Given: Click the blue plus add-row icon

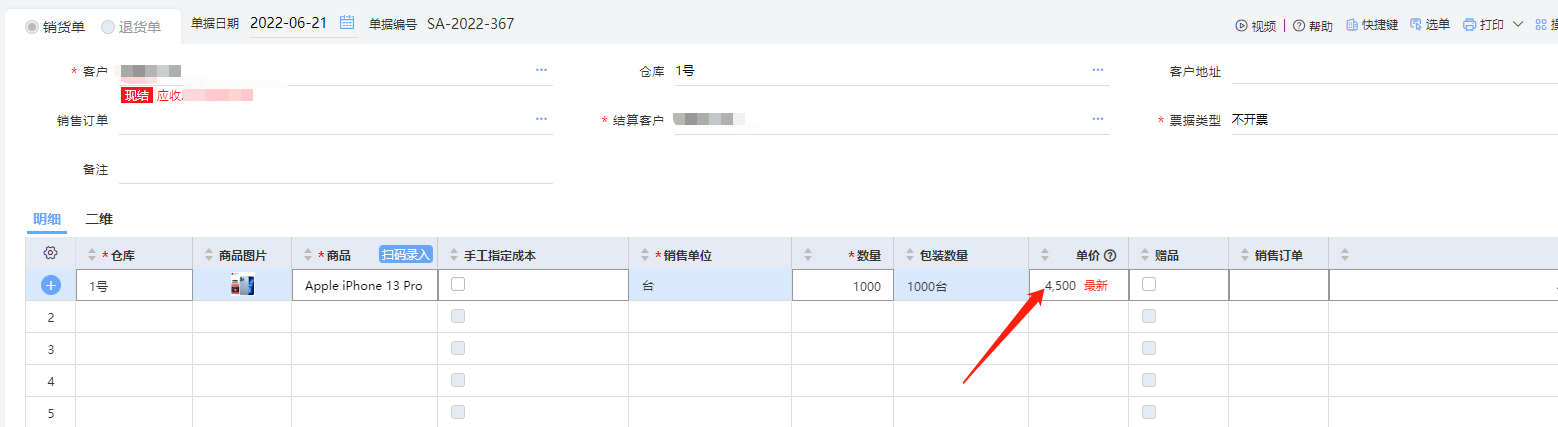Looking at the screenshot, I should click(x=51, y=285).
